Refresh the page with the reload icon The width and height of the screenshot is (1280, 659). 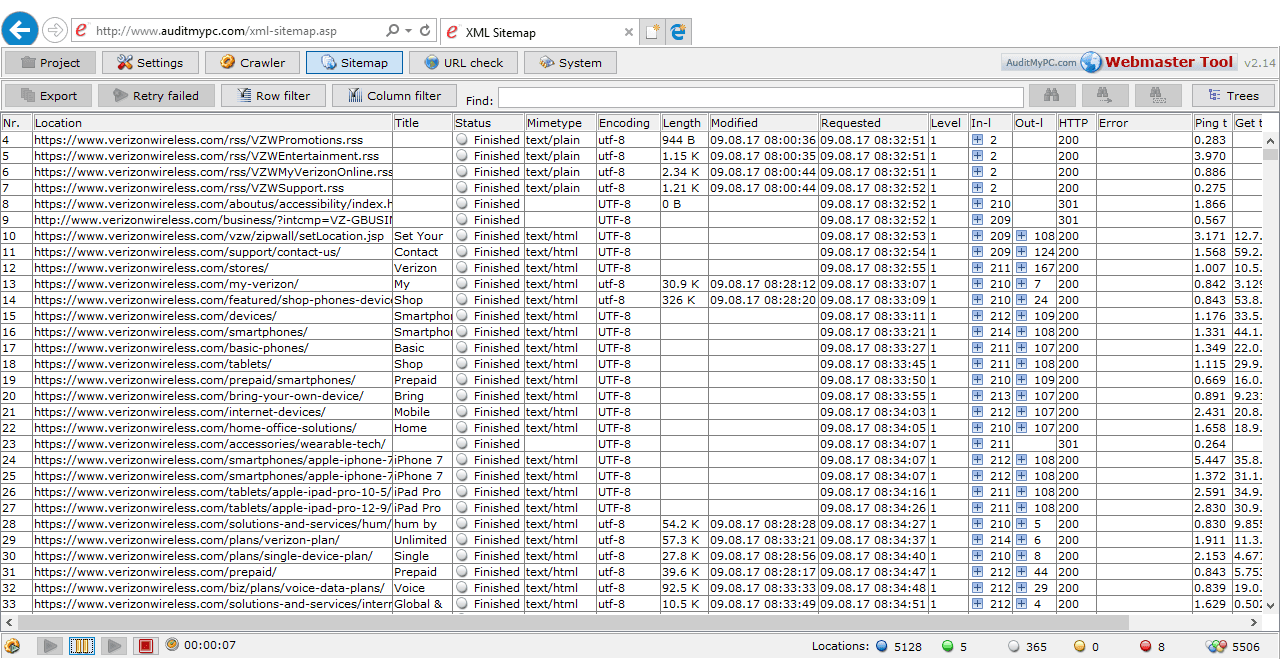(x=426, y=31)
